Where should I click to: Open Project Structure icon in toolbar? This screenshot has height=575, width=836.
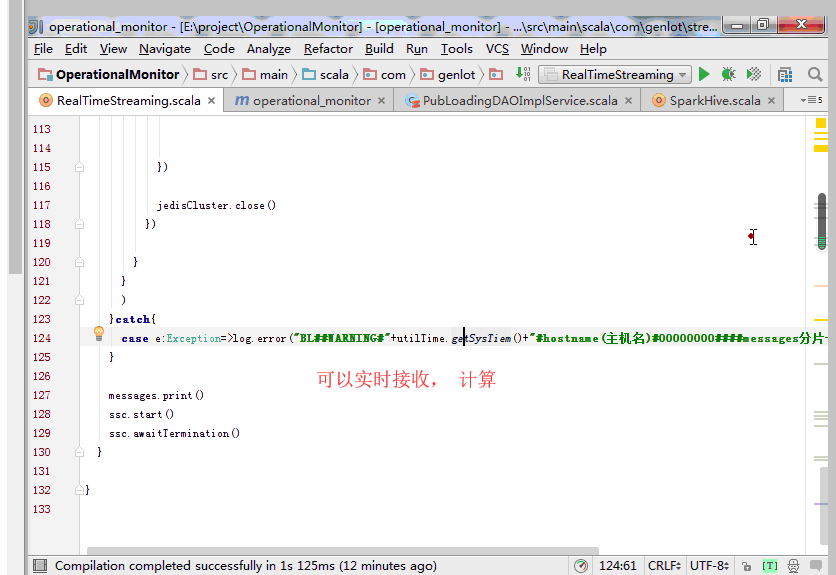pos(785,74)
